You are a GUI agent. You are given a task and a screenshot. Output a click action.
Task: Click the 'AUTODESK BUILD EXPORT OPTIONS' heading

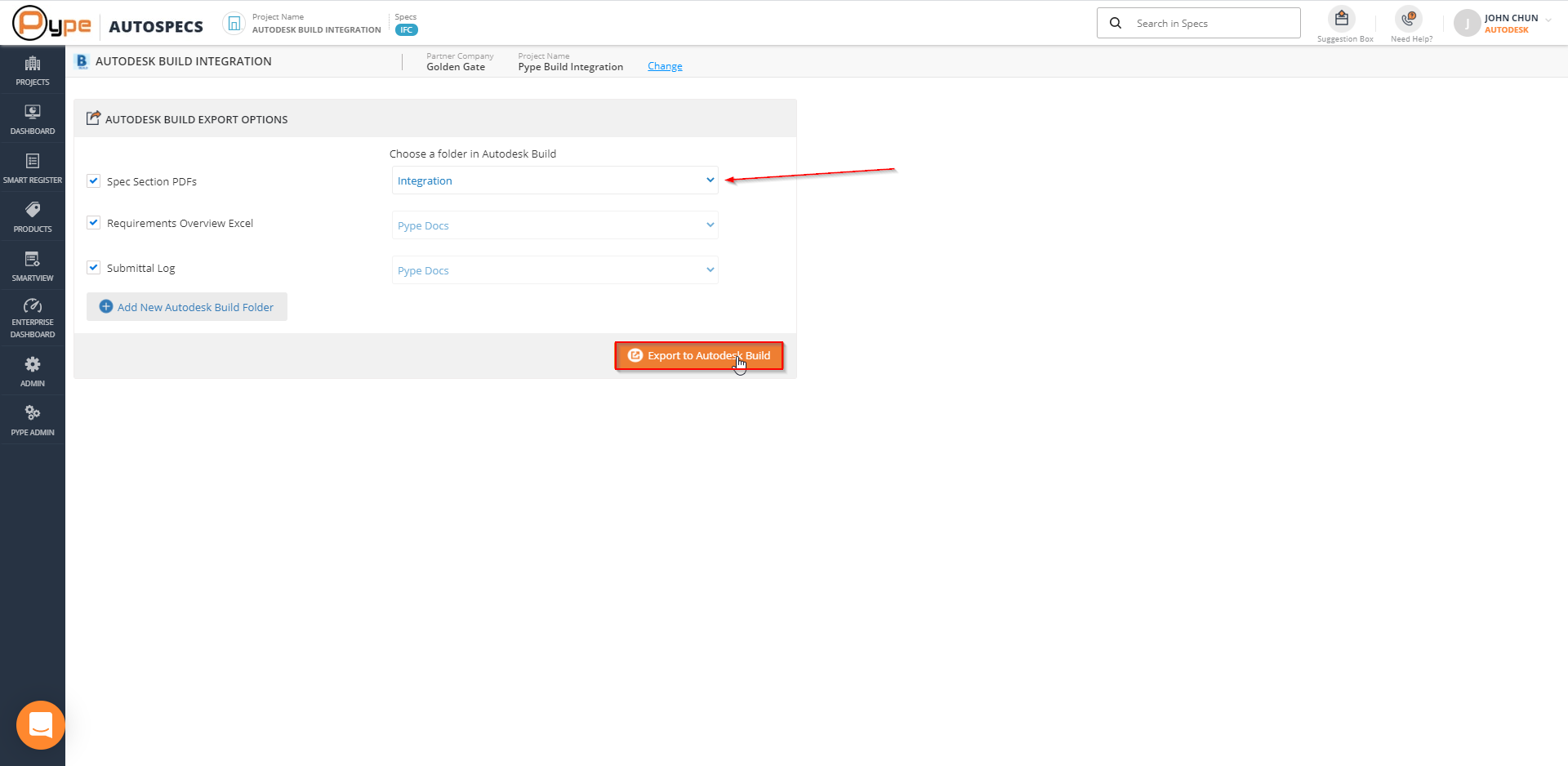tap(197, 119)
